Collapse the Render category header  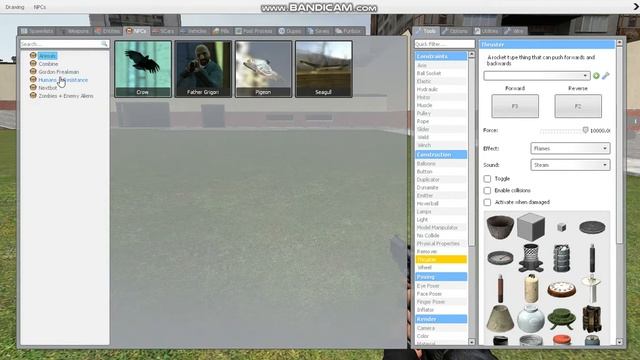441,319
